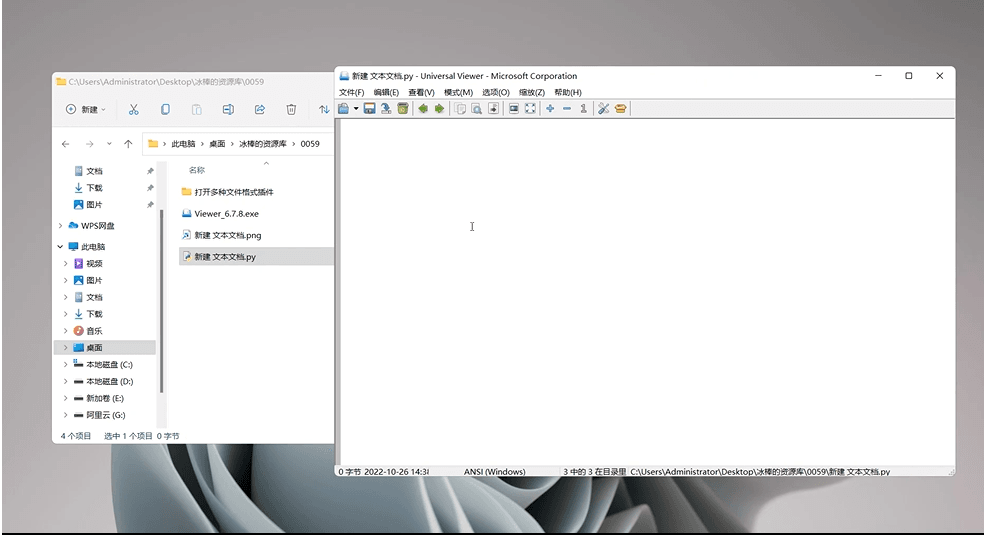The height and width of the screenshot is (535, 984).
Task: Open the 选项(O) menu
Action: [496, 92]
